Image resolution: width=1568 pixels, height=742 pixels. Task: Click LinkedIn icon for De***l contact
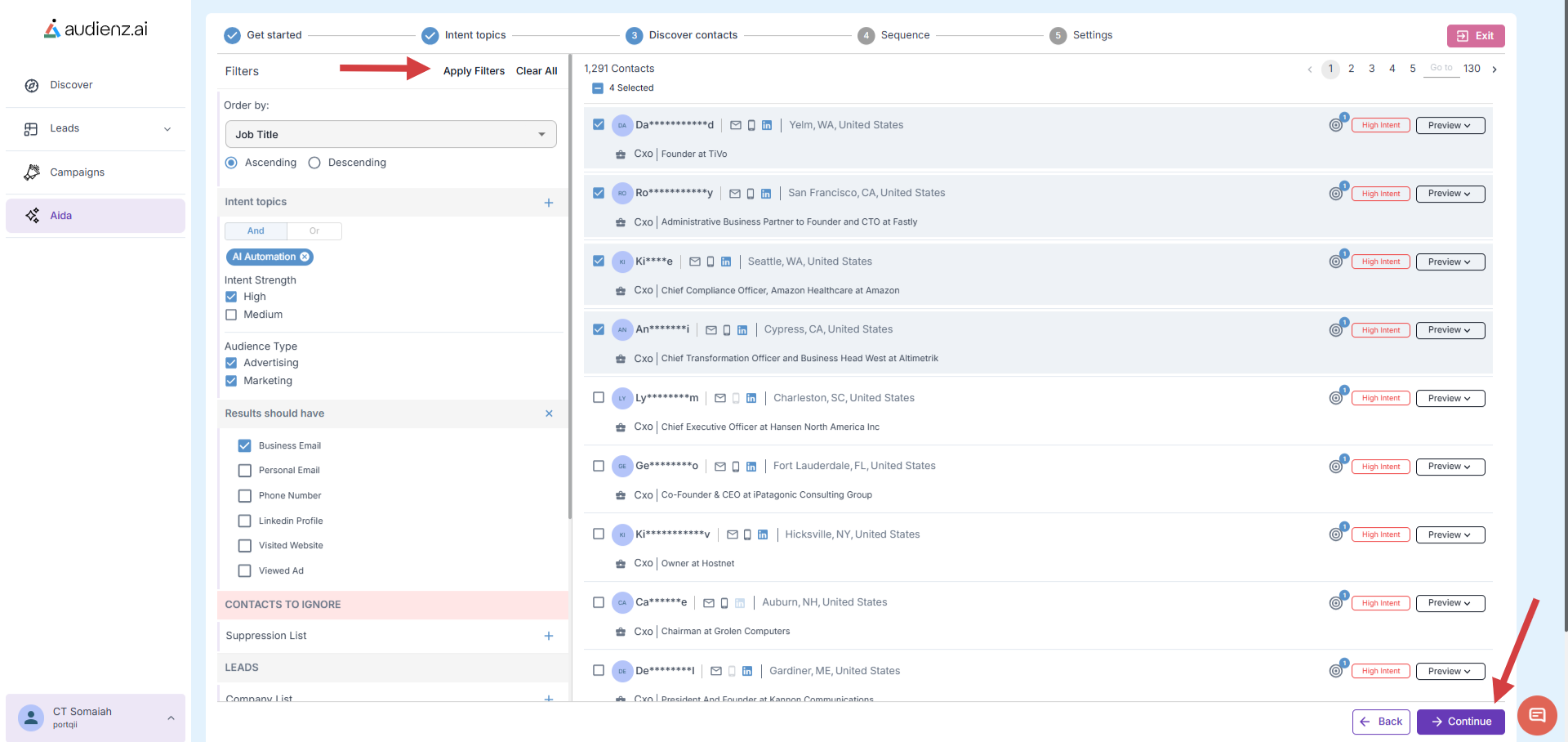[747, 672]
